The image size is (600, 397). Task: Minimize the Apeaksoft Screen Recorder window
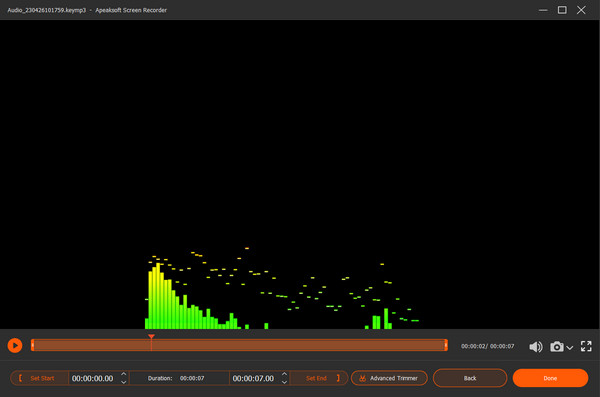coord(543,10)
